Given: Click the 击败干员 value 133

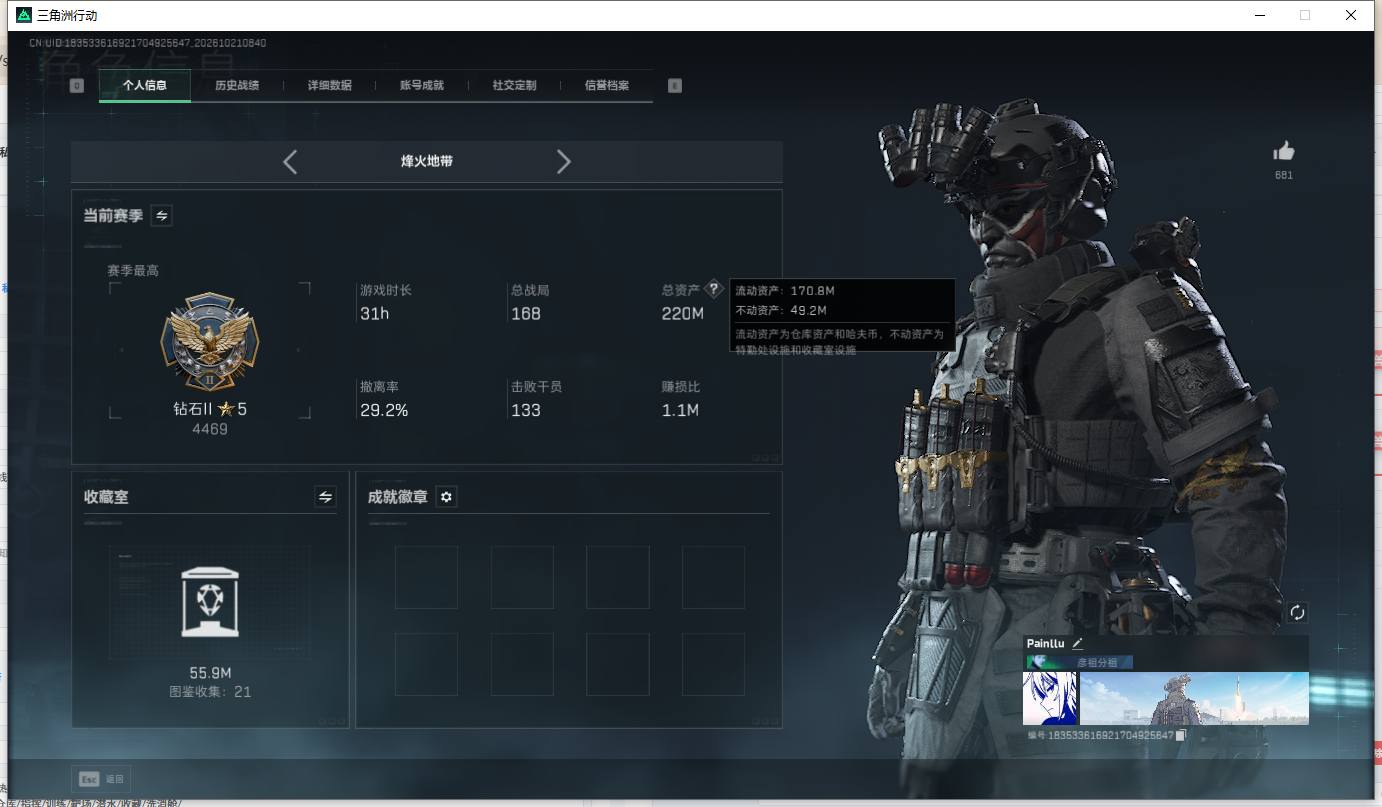Looking at the screenshot, I should [526, 410].
